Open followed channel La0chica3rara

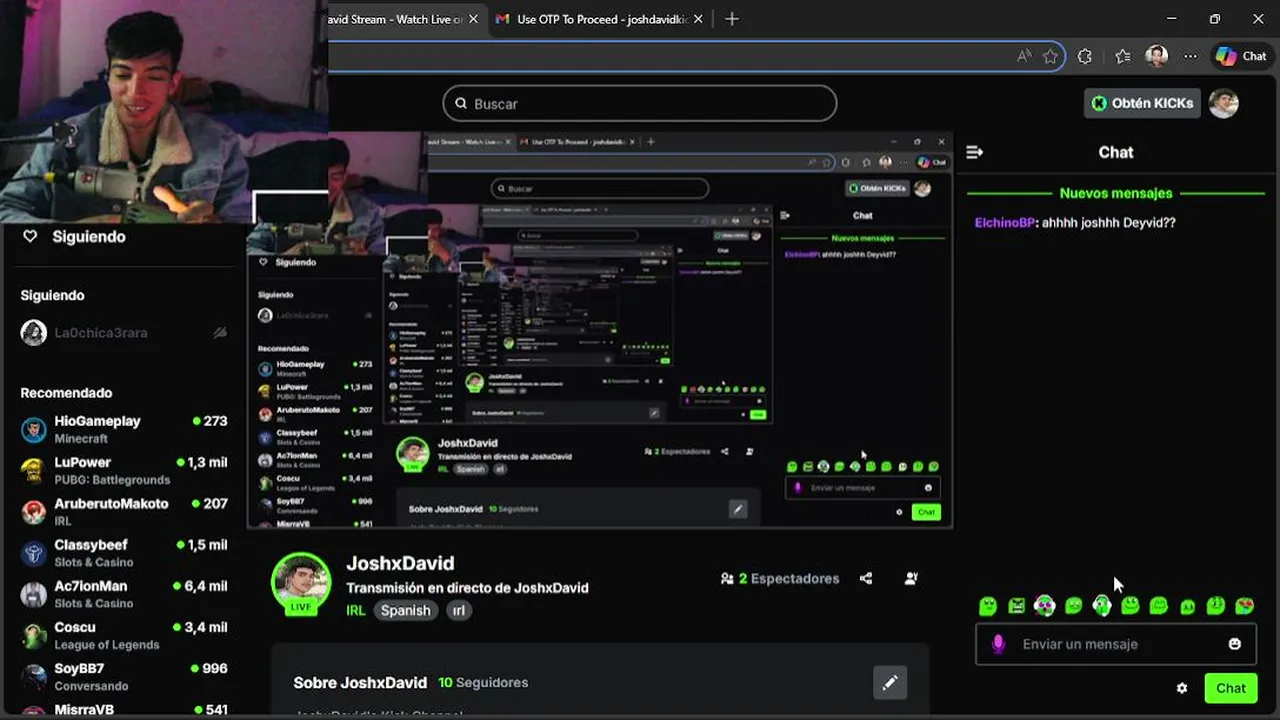coord(124,333)
